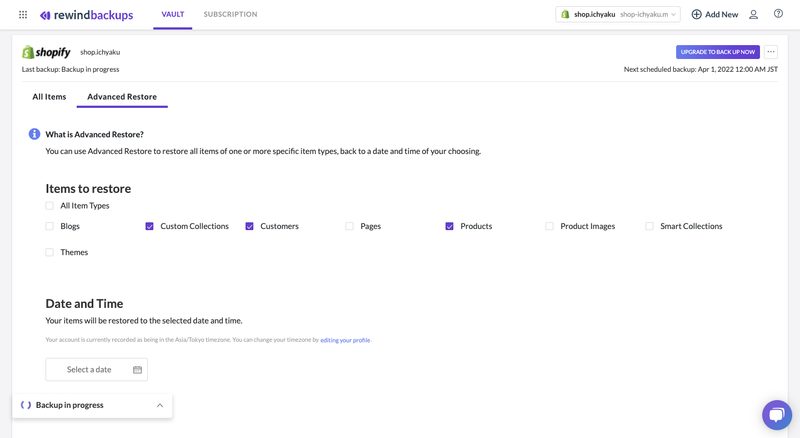Click the Add New plus icon
This screenshot has height=438, width=800.
coord(696,14)
